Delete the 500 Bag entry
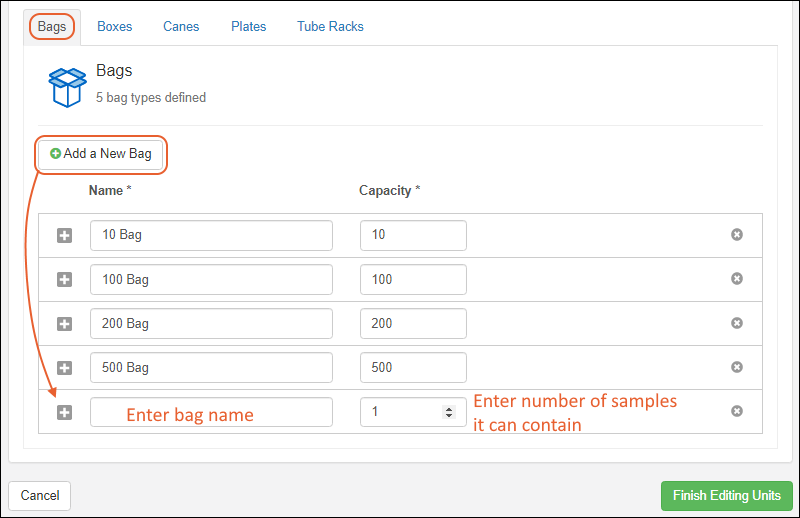800x518 pixels. point(737,367)
